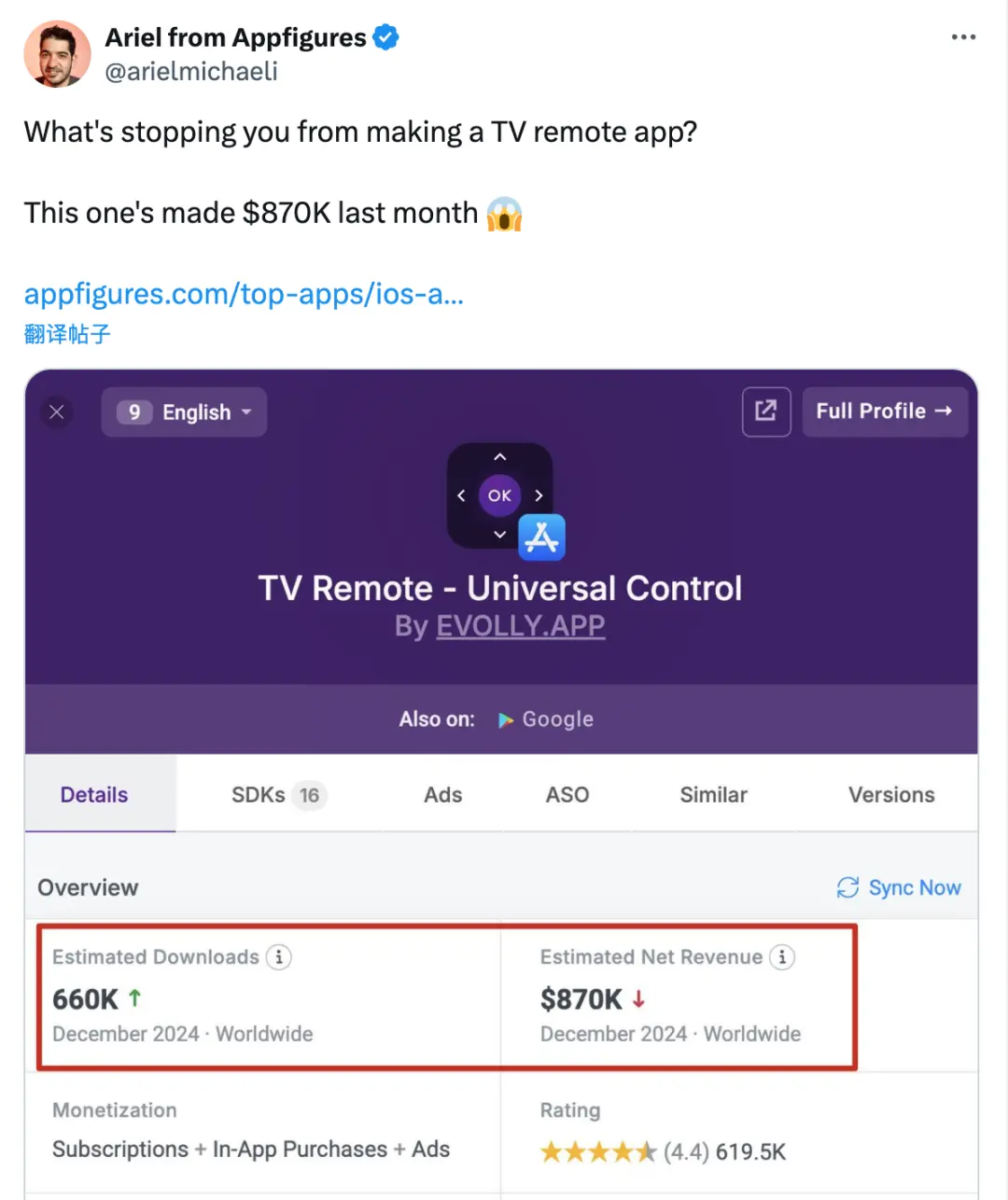Open the three-dot more options menu
1008x1200 pixels.
tap(963, 37)
